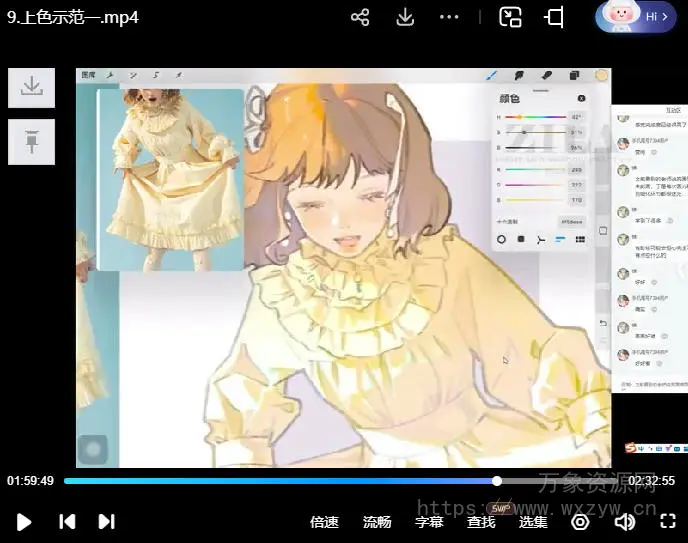
Task: Click the crop screenshot icon in top bar
Action: [x=554, y=17]
